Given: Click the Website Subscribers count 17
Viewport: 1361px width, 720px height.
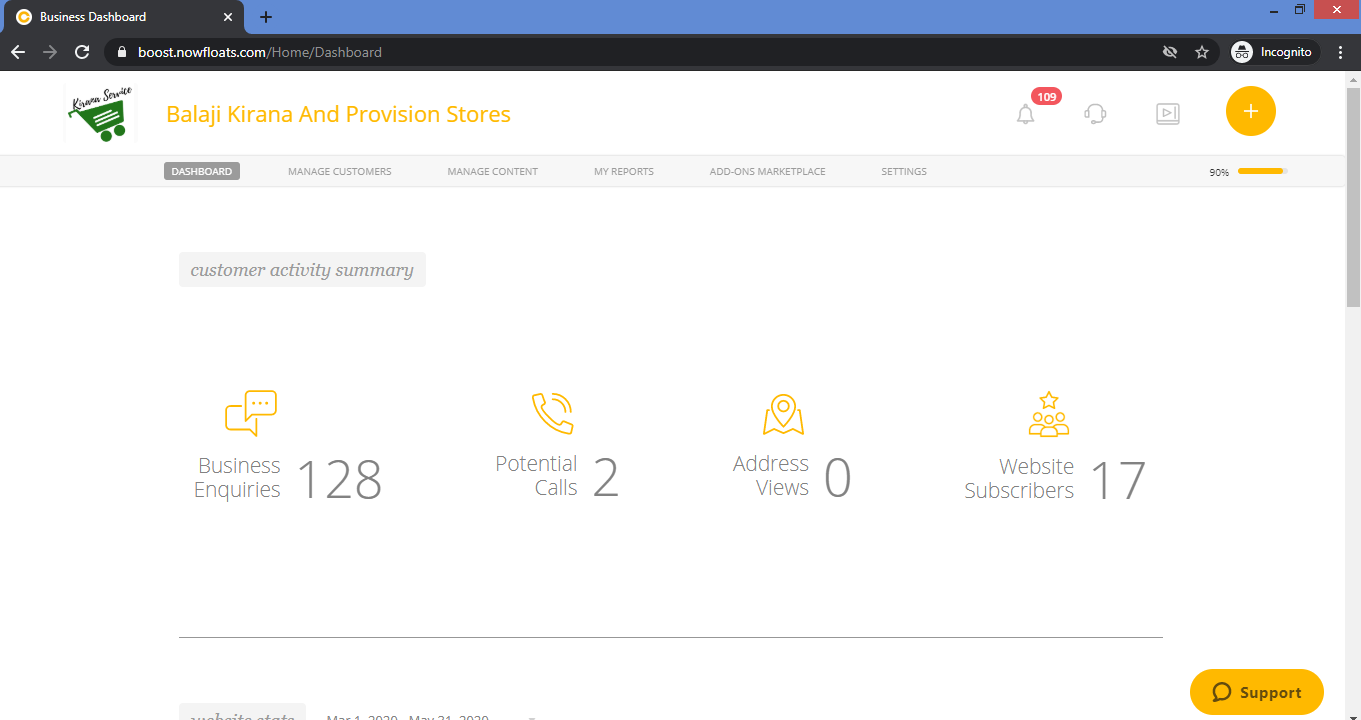Looking at the screenshot, I should click(1117, 480).
